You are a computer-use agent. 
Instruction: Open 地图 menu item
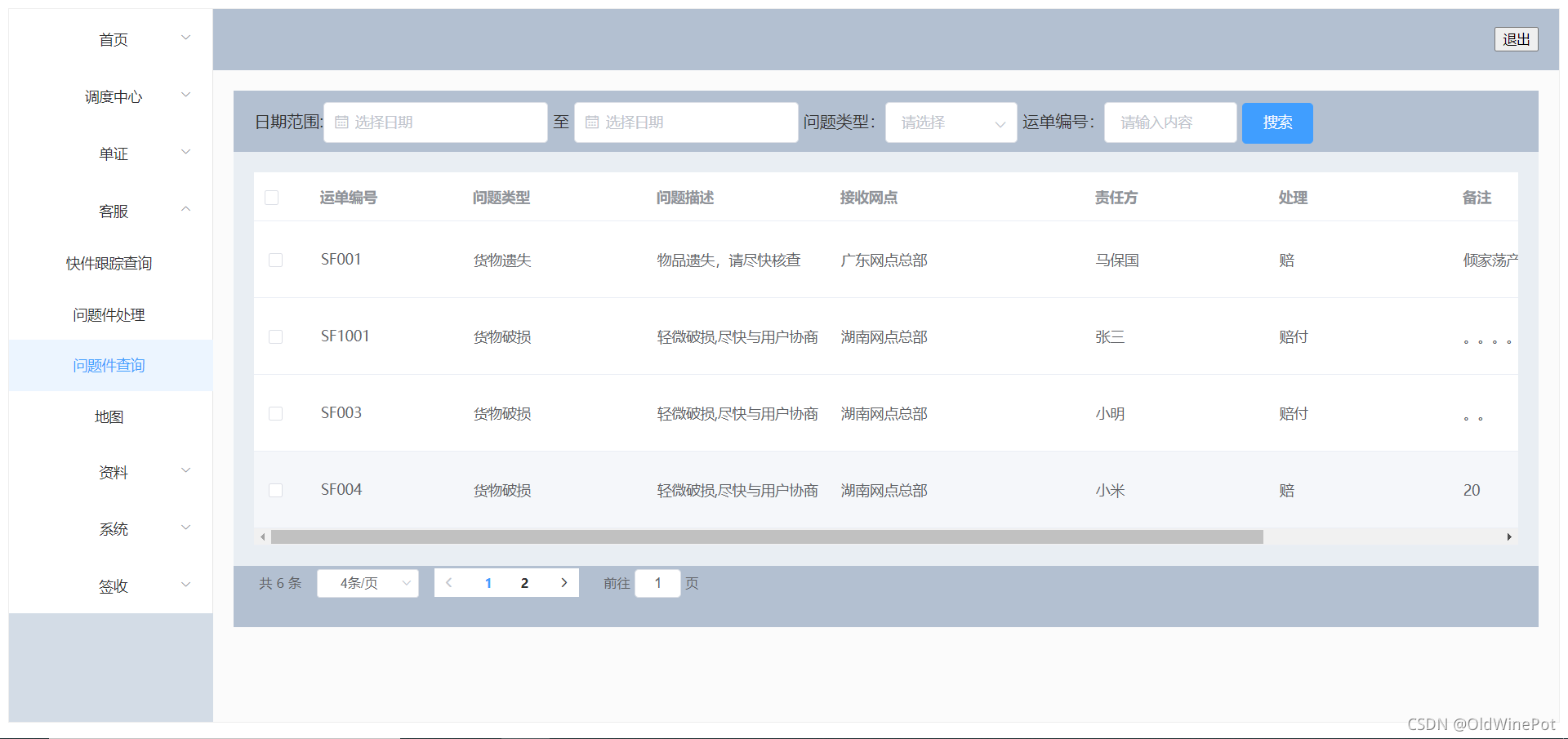[109, 416]
